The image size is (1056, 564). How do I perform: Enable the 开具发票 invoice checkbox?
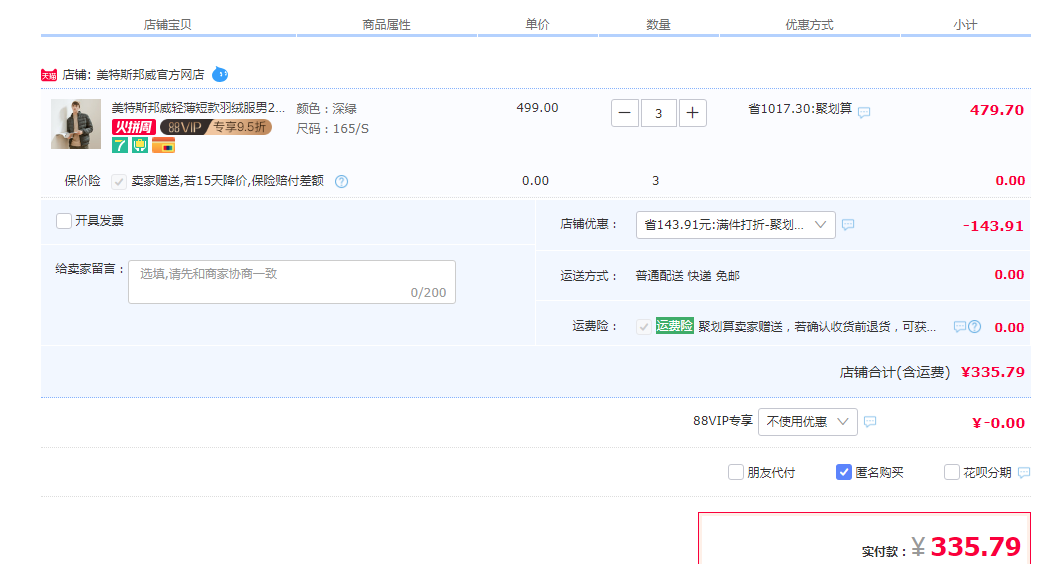64,221
